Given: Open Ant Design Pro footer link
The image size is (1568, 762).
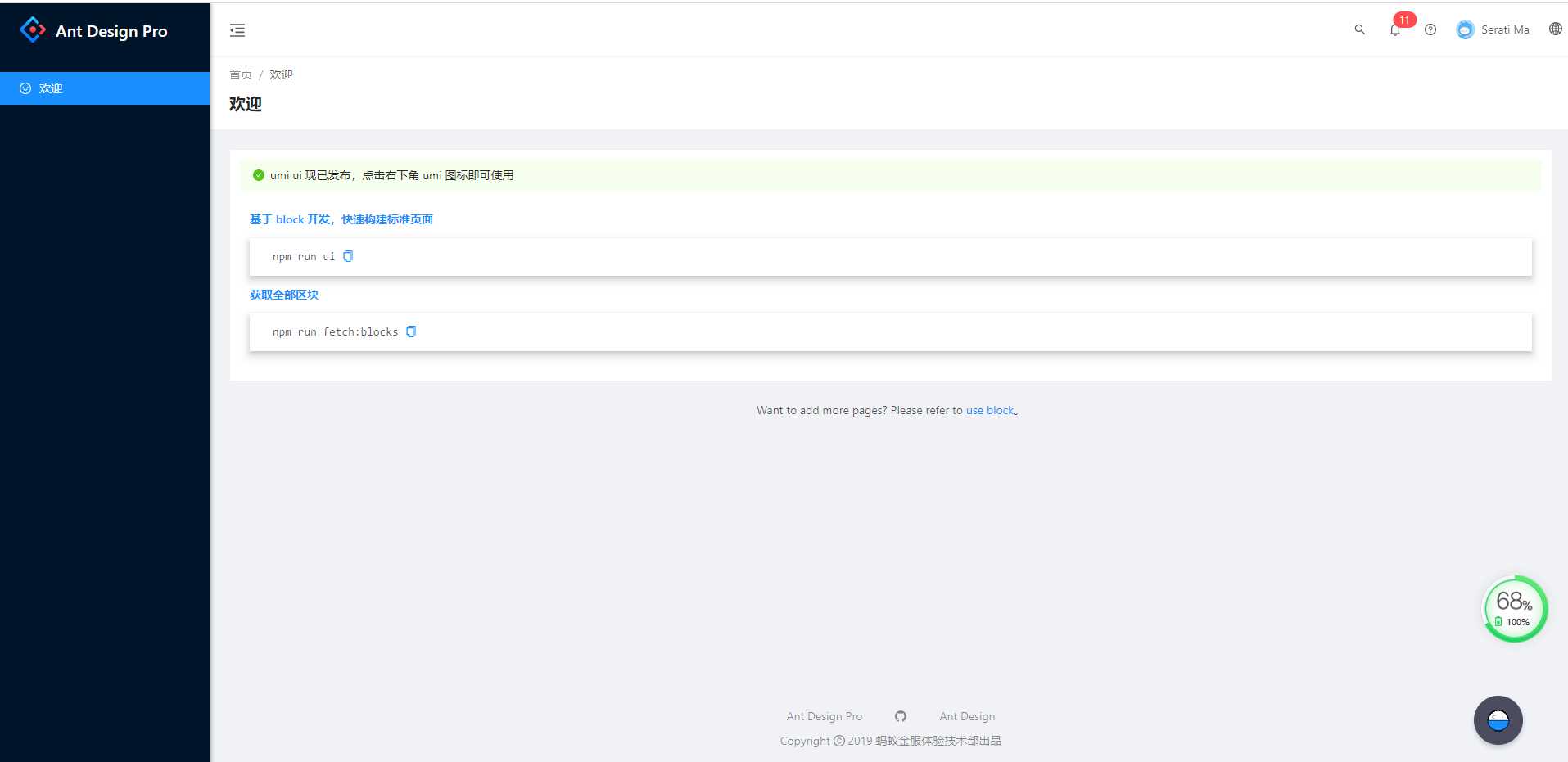Looking at the screenshot, I should 825,716.
